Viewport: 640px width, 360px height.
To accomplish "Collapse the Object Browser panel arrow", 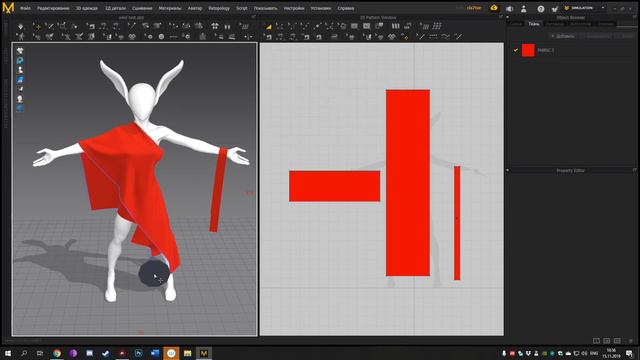I will click(507, 18).
